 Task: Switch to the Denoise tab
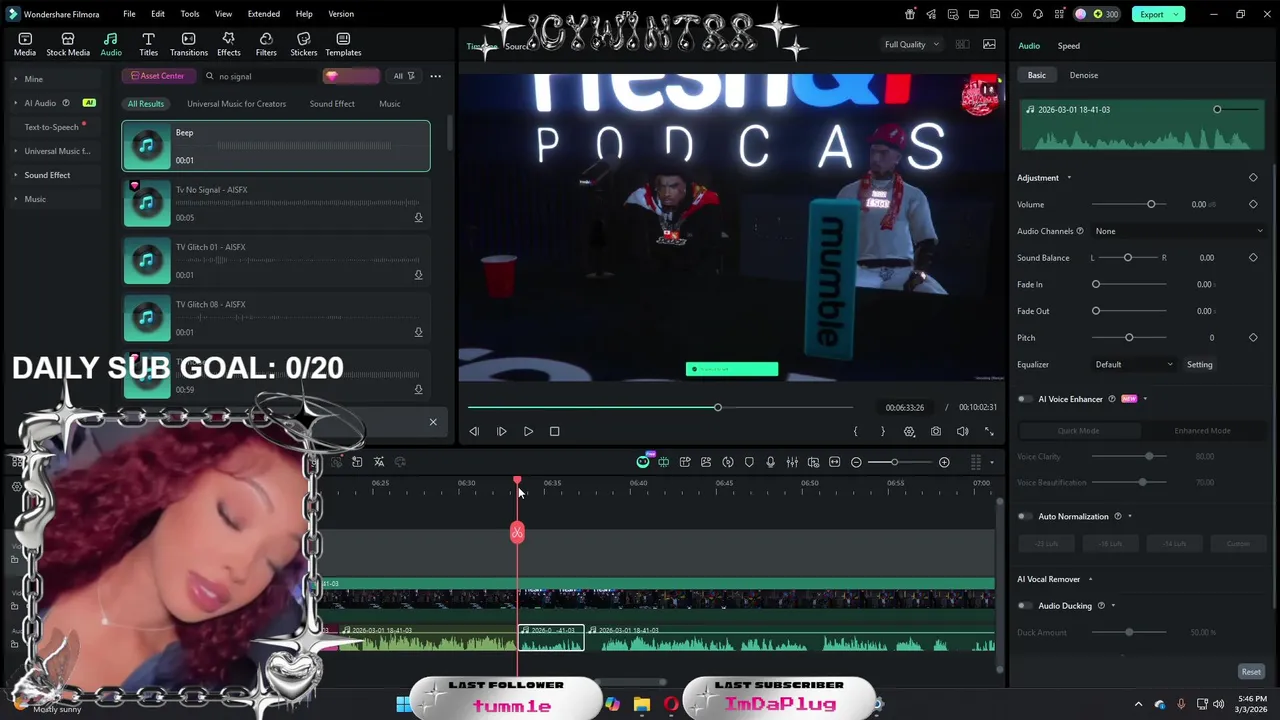(x=1084, y=75)
